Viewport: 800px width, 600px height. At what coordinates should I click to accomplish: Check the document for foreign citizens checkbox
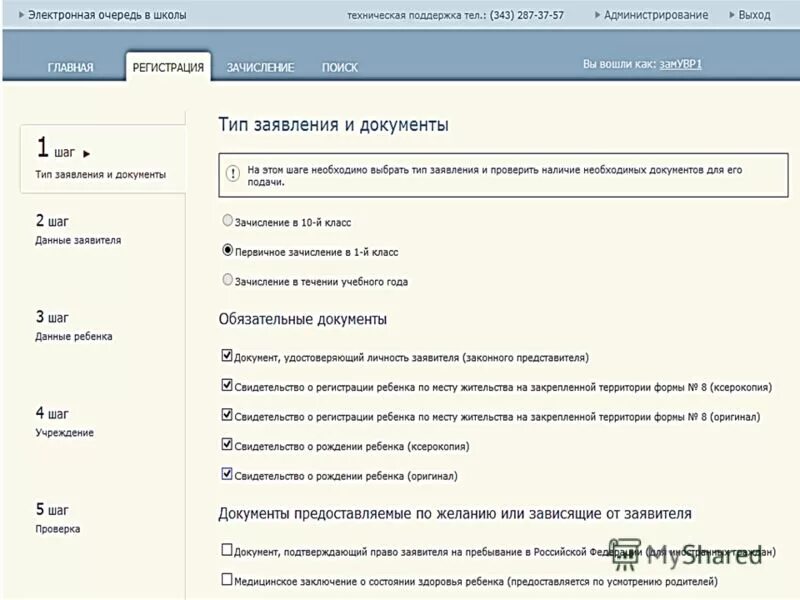point(228,548)
